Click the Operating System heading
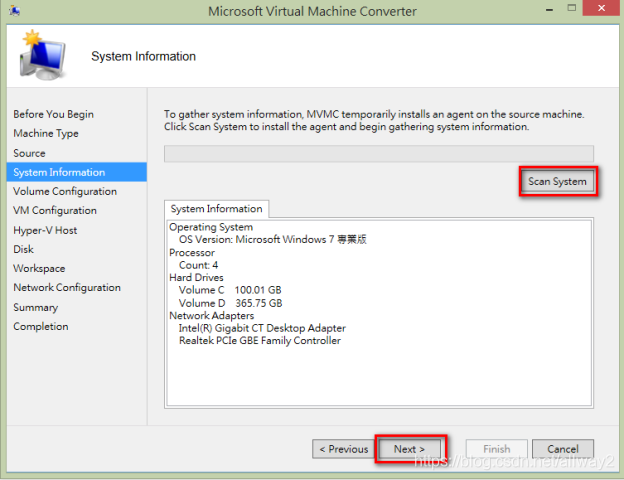This screenshot has width=624, height=480. [211, 227]
